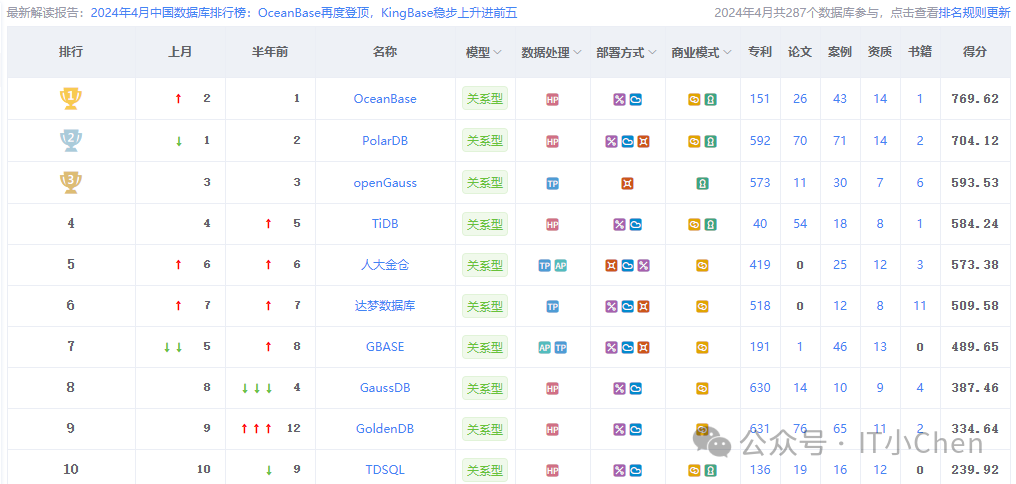Click blue cloud deployment icon in TiDB row
Viewport: 1016px width, 484px height.
point(636,224)
